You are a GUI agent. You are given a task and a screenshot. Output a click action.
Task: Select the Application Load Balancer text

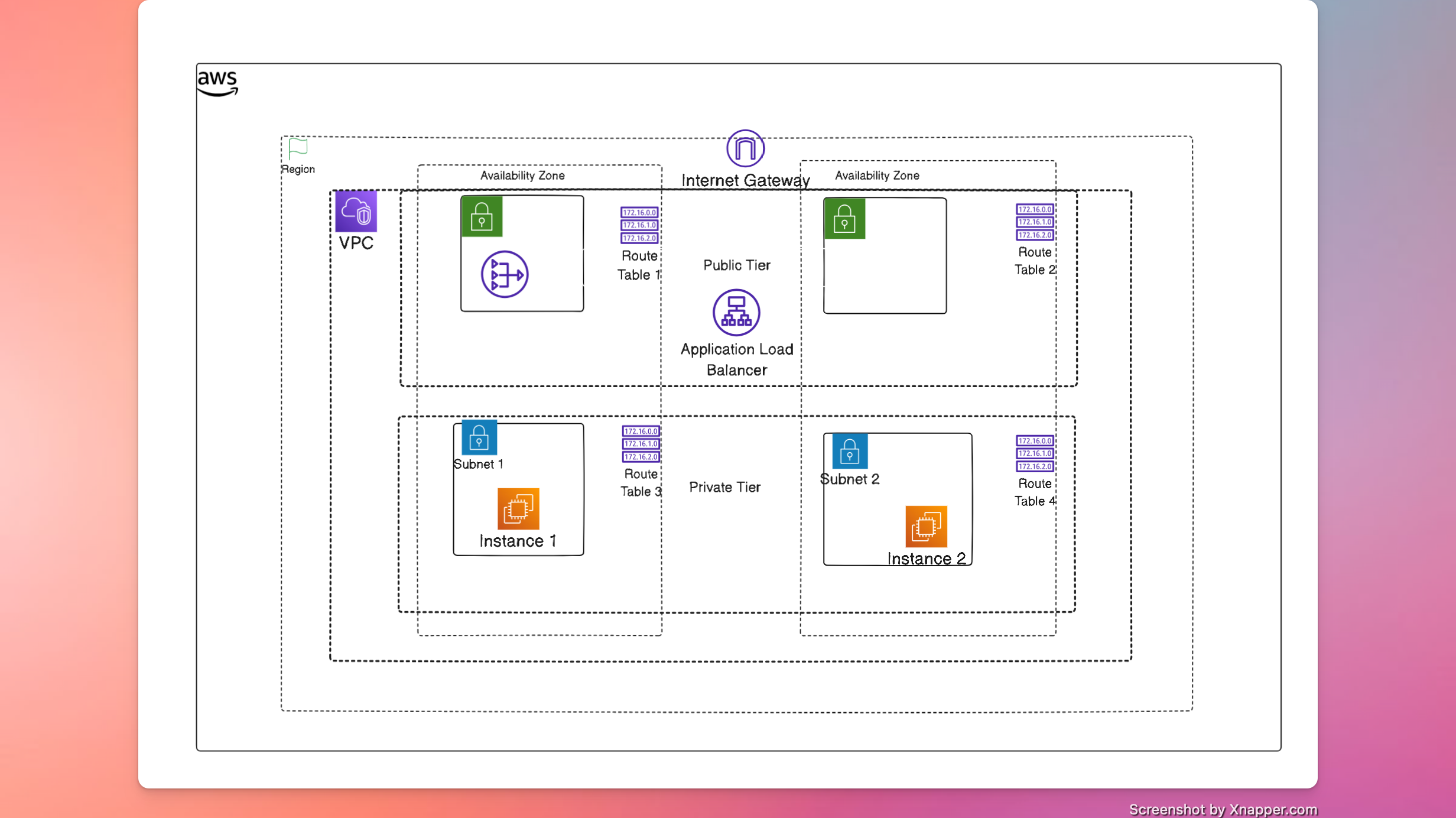point(736,360)
